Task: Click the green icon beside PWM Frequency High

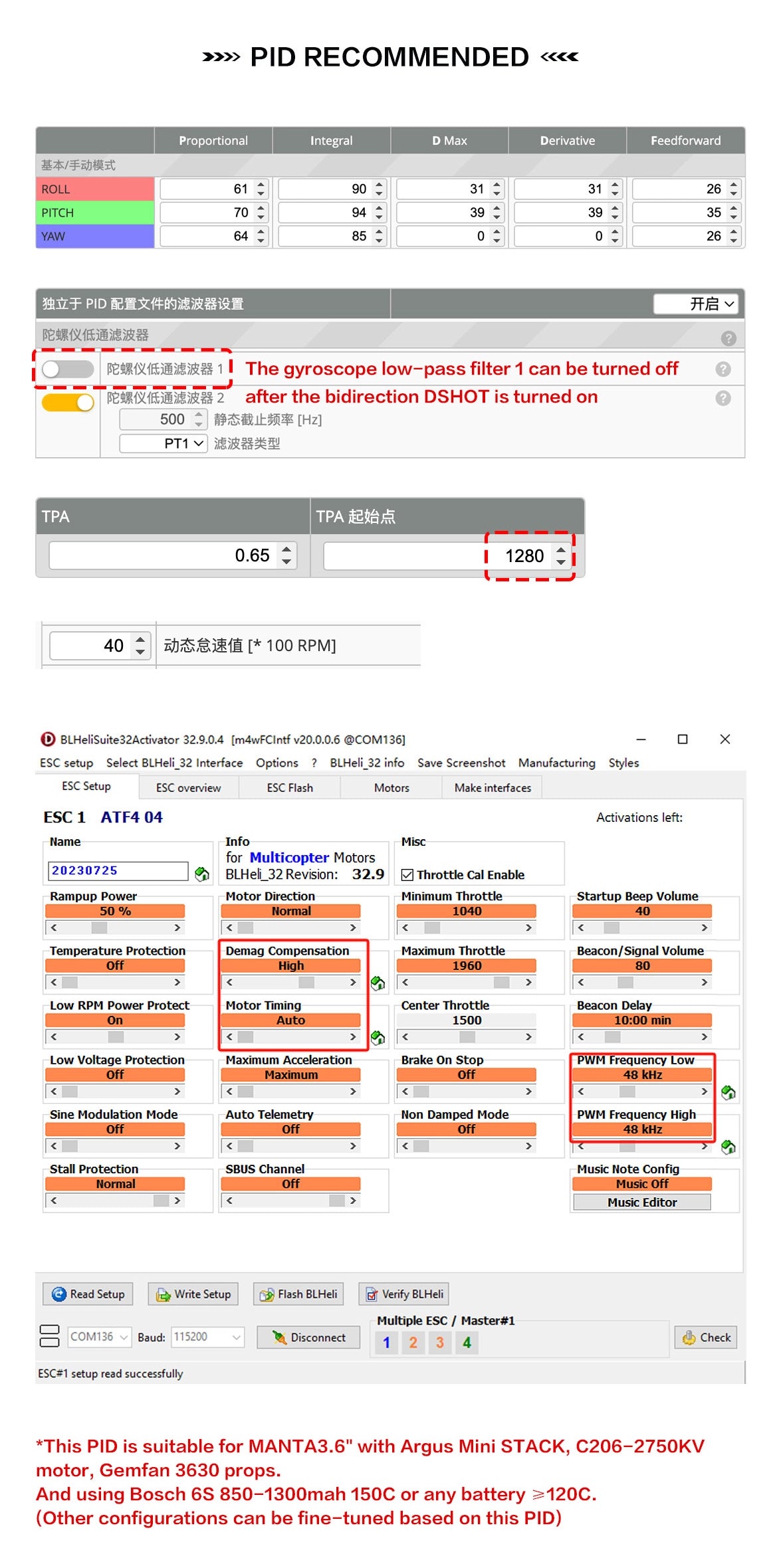Action: point(728,1146)
